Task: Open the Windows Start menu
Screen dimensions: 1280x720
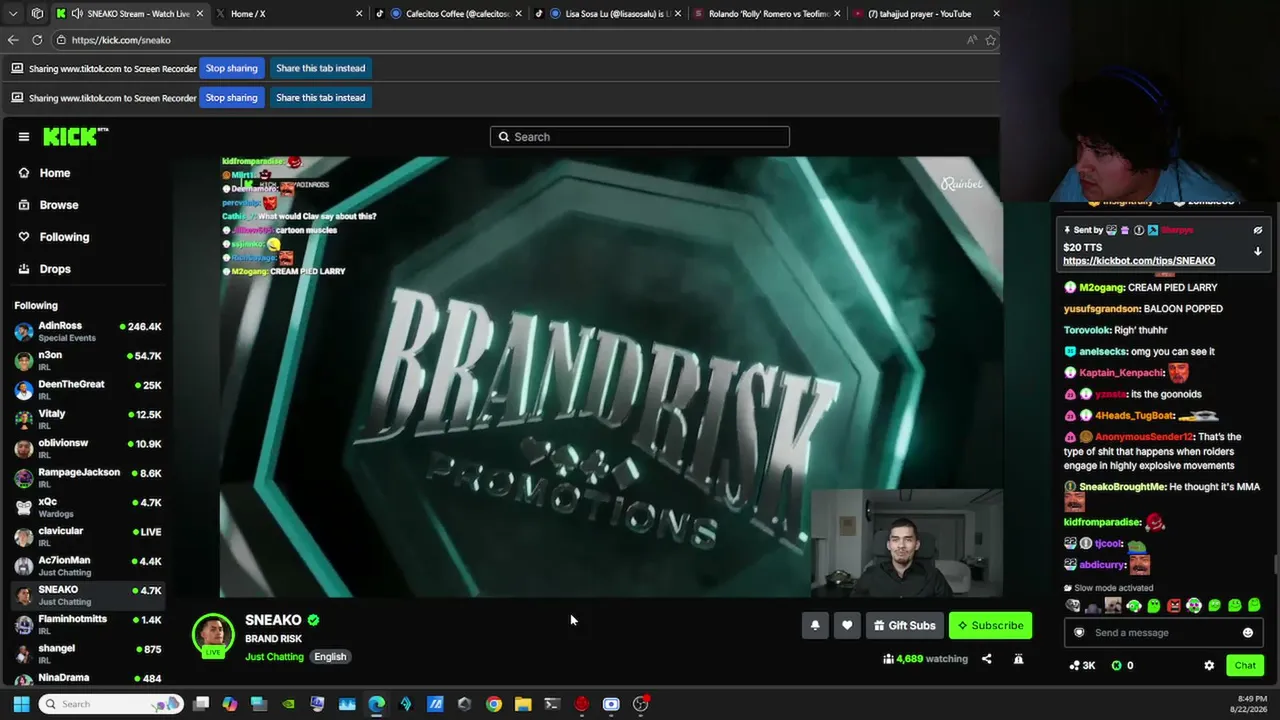Action: pyautogui.click(x=21, y=704)
